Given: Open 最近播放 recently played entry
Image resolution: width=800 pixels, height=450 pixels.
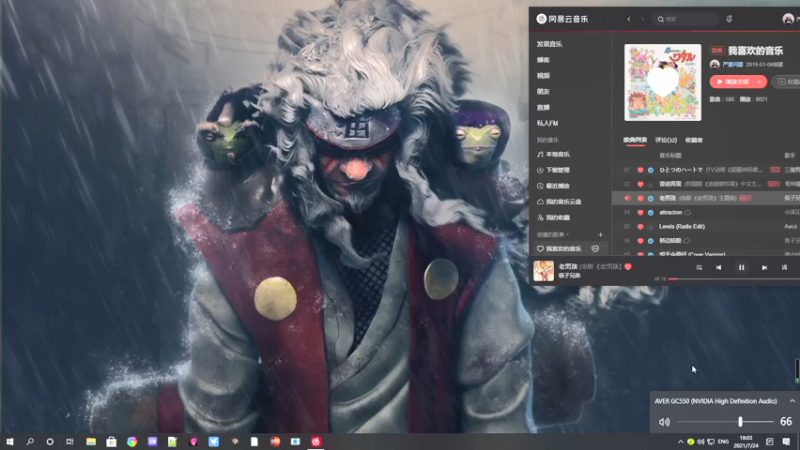Looking at the screenshot, I should pyautogui.click(x=553, y=186).
